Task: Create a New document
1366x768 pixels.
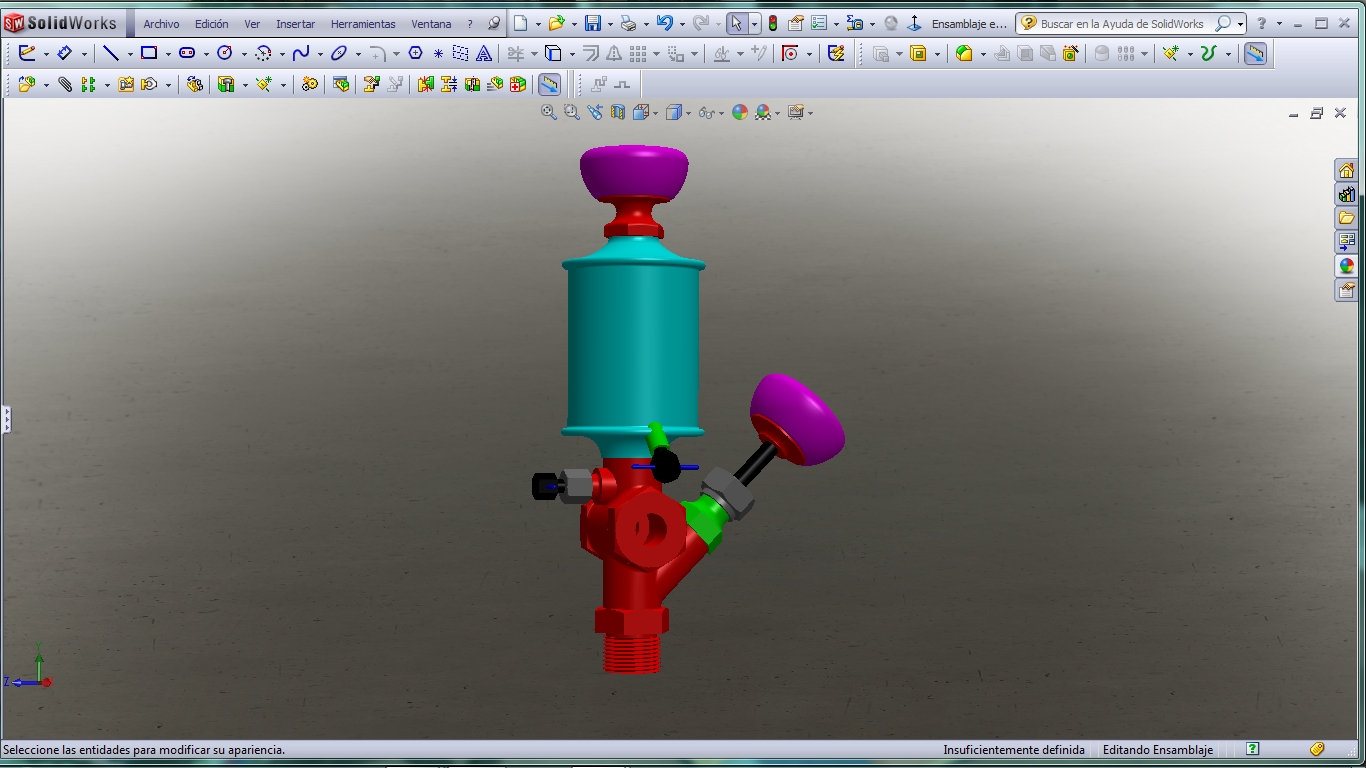Action: pos(521,23)
